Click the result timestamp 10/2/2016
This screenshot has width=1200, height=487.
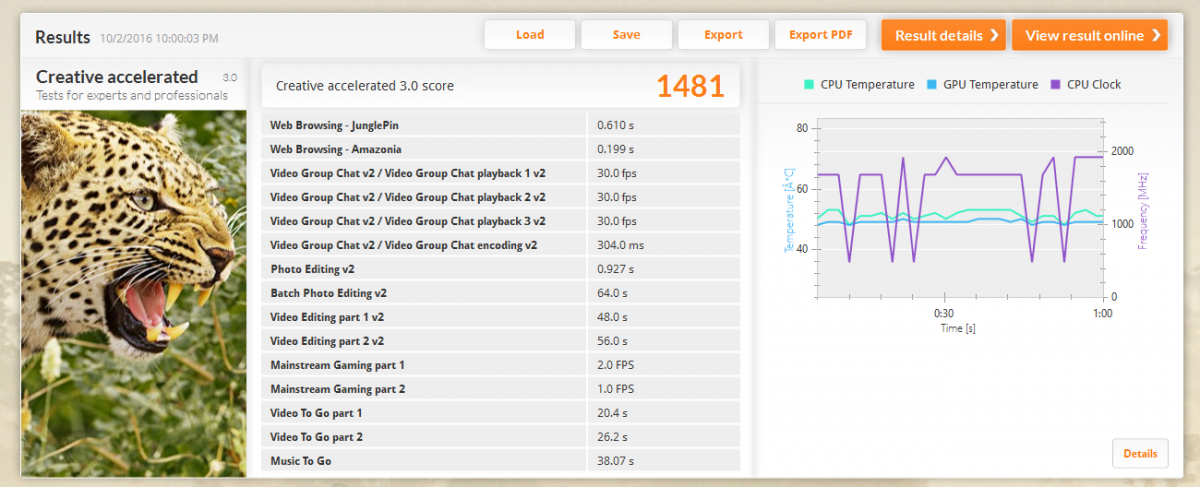pyautogui.click(x=159, y=39)
